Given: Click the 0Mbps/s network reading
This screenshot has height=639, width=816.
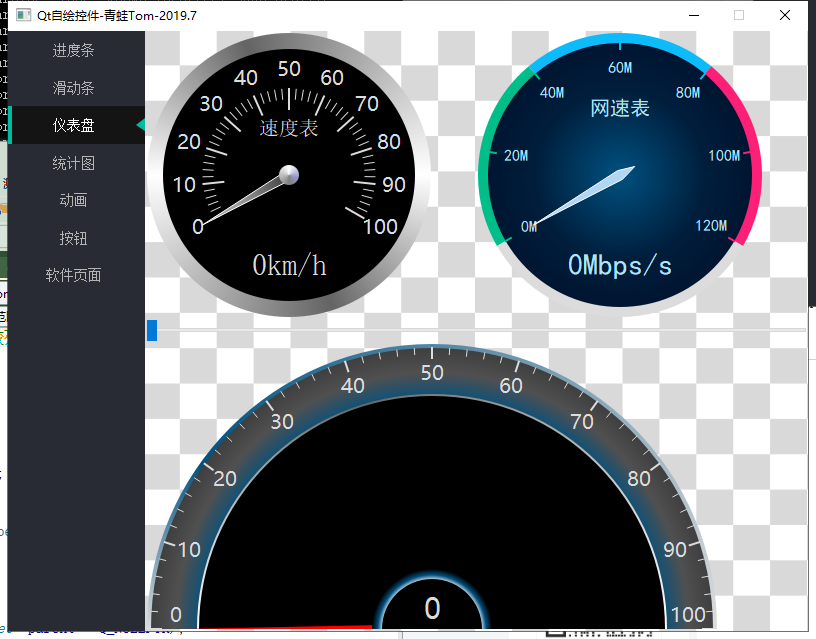Looking at the screenshot, I should [x=620, y=266].
